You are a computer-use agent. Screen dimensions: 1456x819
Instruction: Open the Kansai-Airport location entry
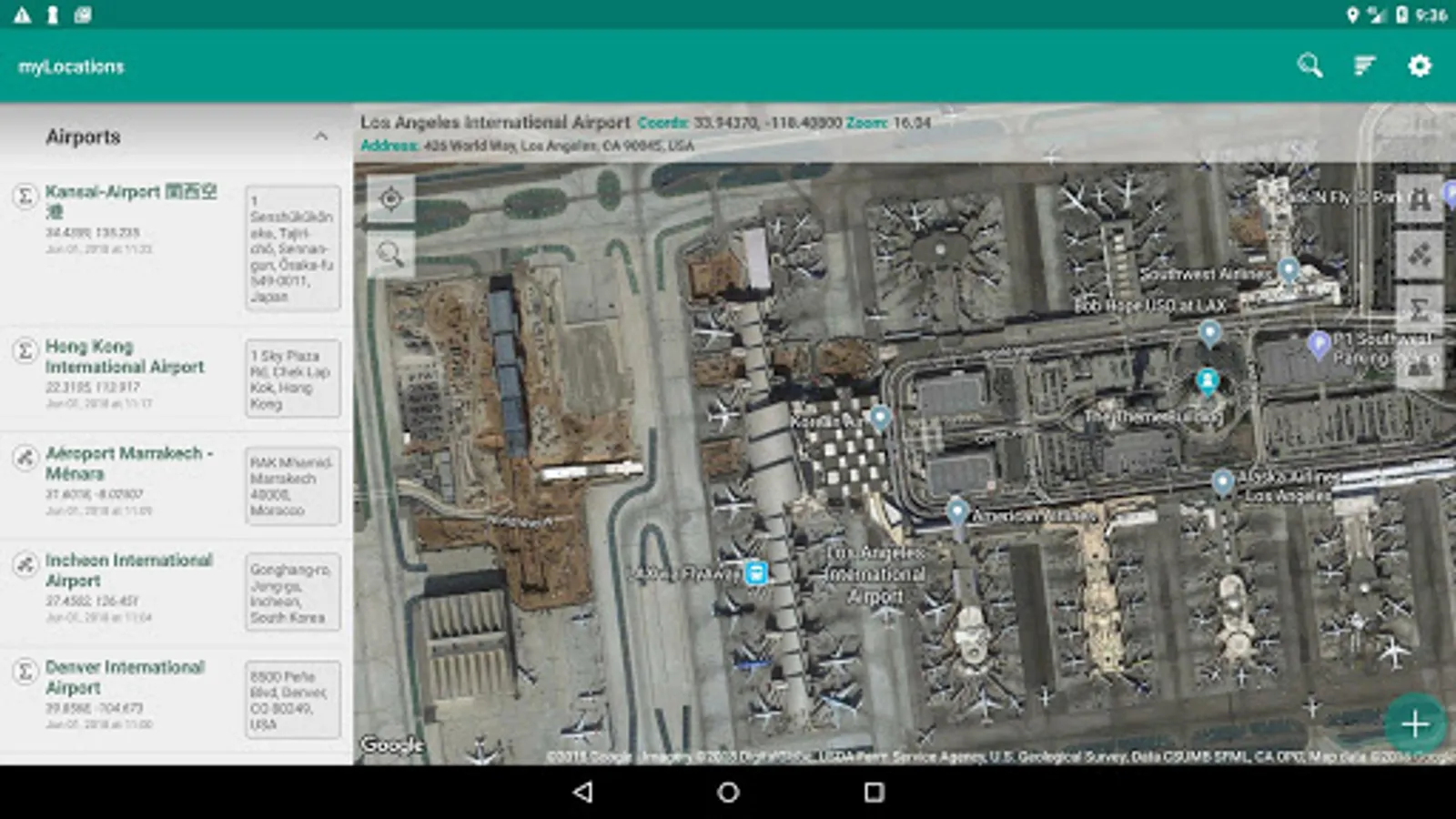(176, 248)
